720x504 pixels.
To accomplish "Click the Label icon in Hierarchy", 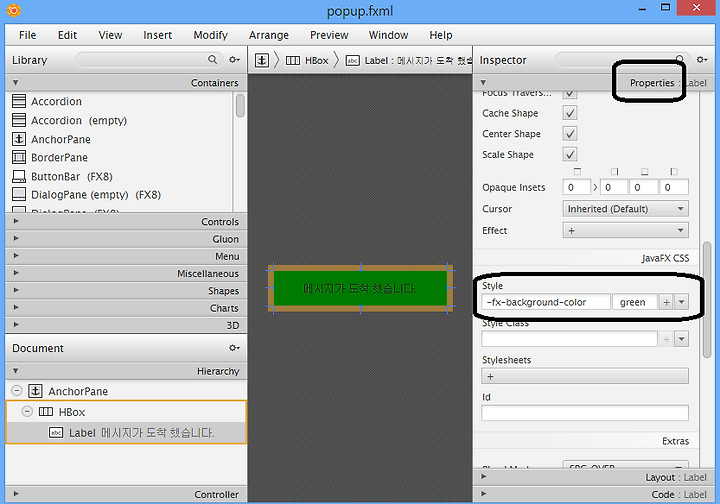I will [x=56, y=433].
